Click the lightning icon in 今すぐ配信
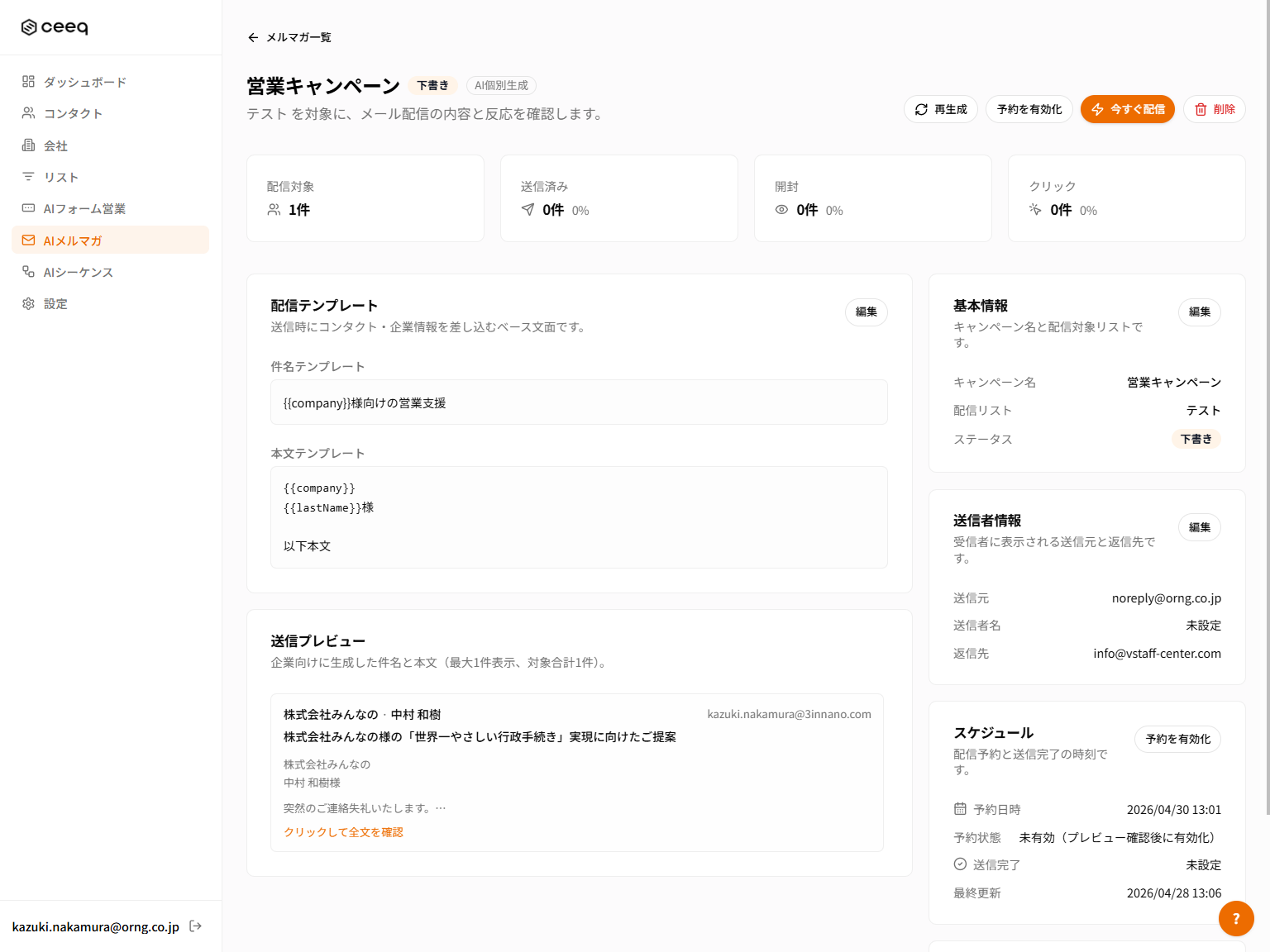Viewport: 1270px width, 952px height. (1098, 109)
